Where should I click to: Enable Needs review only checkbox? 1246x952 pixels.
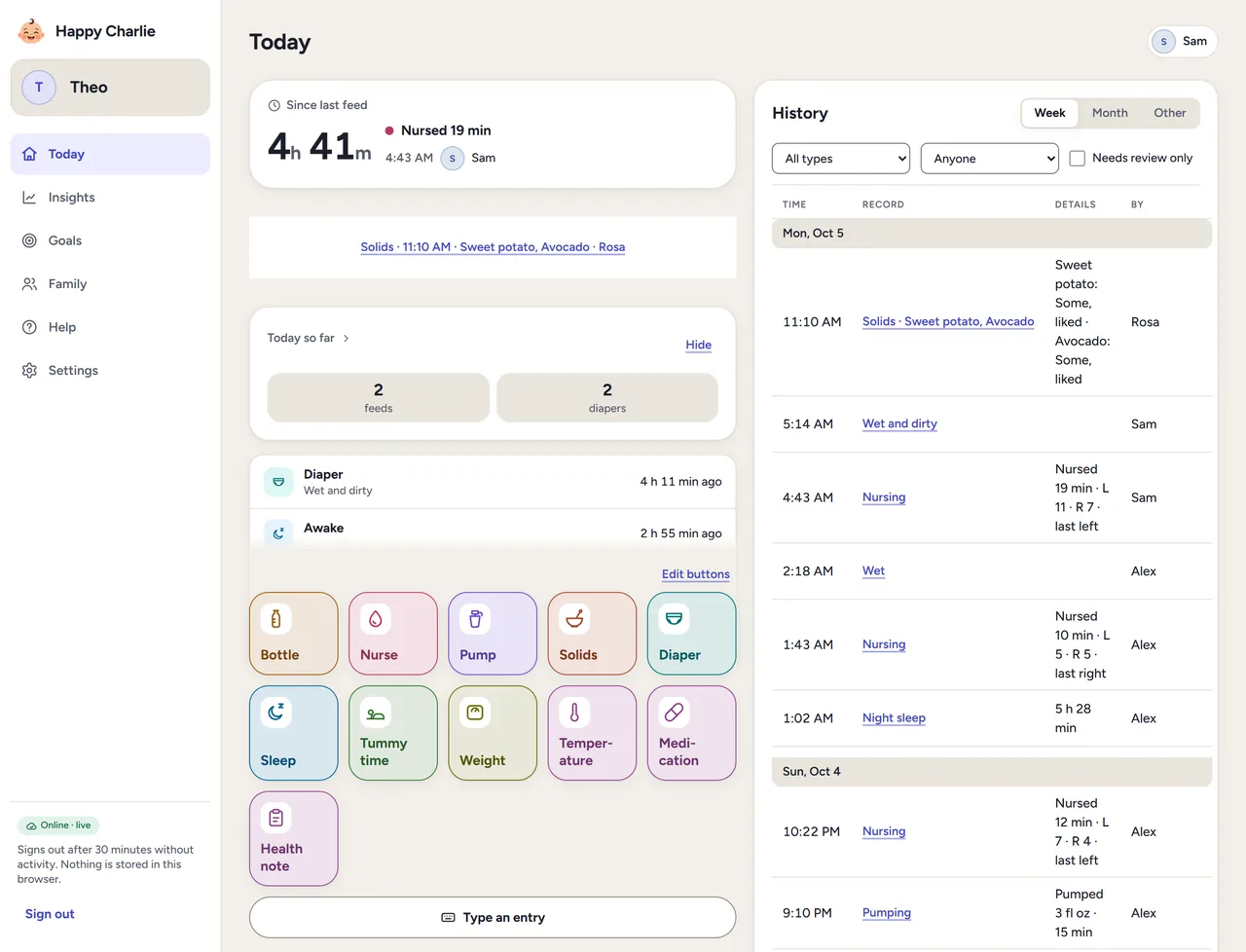[x=1078, y=159]
